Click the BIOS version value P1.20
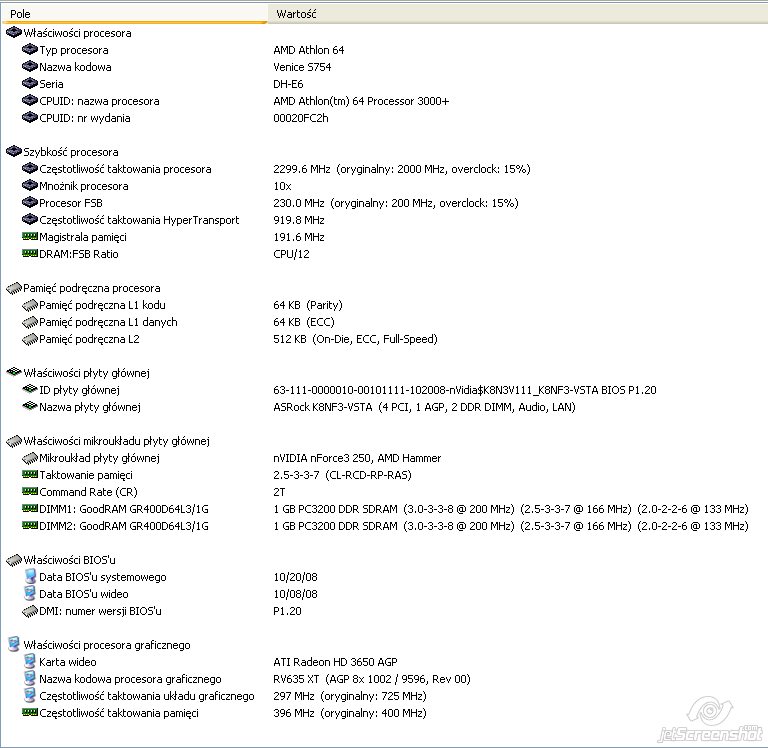This screenshot has height=748, width=768. coord(288,611)
